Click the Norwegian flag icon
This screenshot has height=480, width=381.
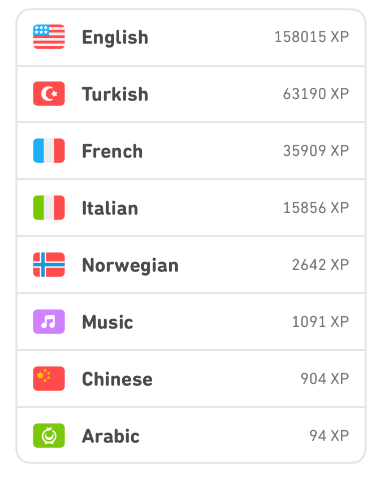[49, 265]
